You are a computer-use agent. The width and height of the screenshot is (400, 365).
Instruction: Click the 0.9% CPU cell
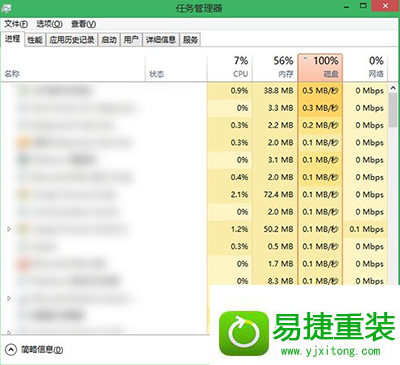tap(230, 91)
